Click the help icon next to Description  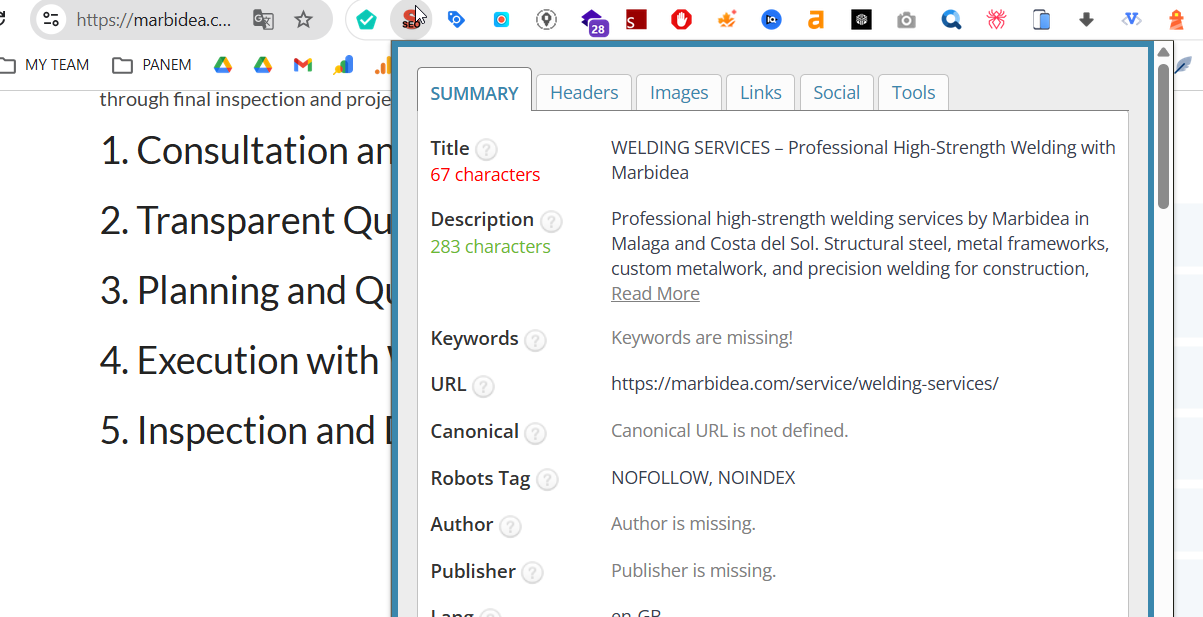(x=551, y=221)
